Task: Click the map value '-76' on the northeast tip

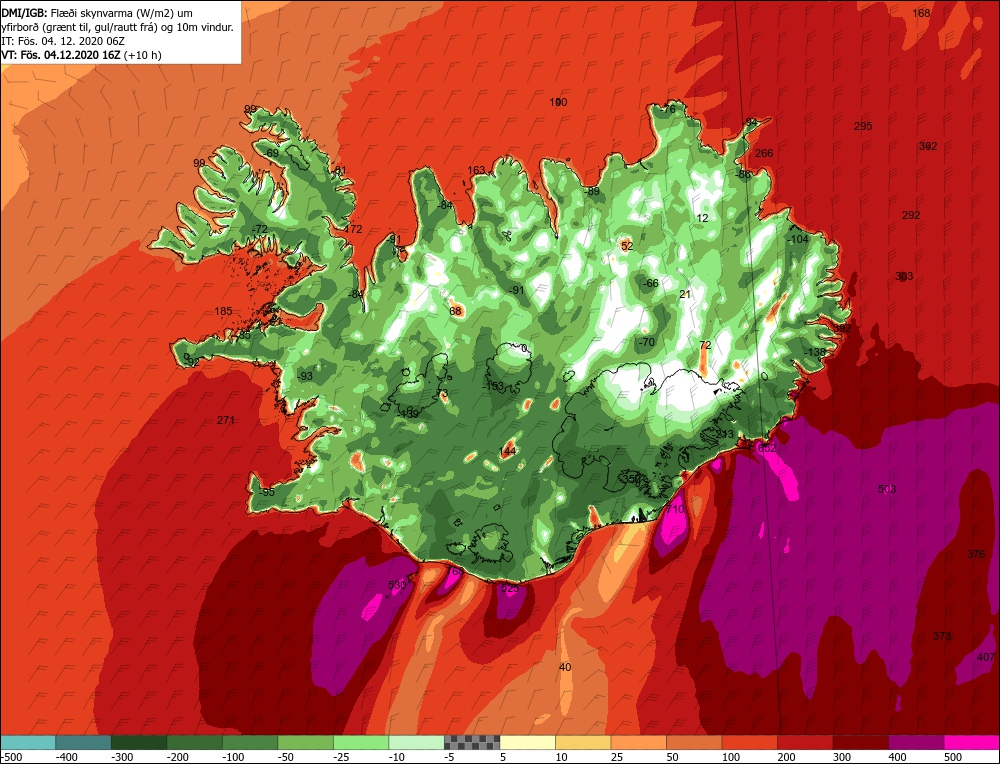Action: 667,109
